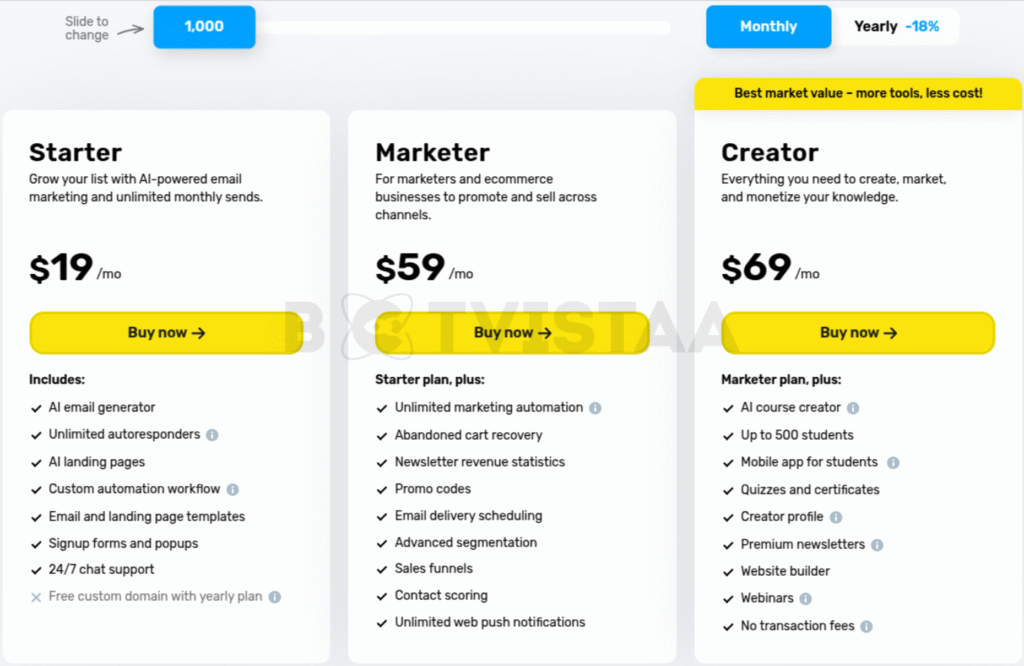Click info icon for Free custom domain
1024x666 pixels.
point(275,597)
